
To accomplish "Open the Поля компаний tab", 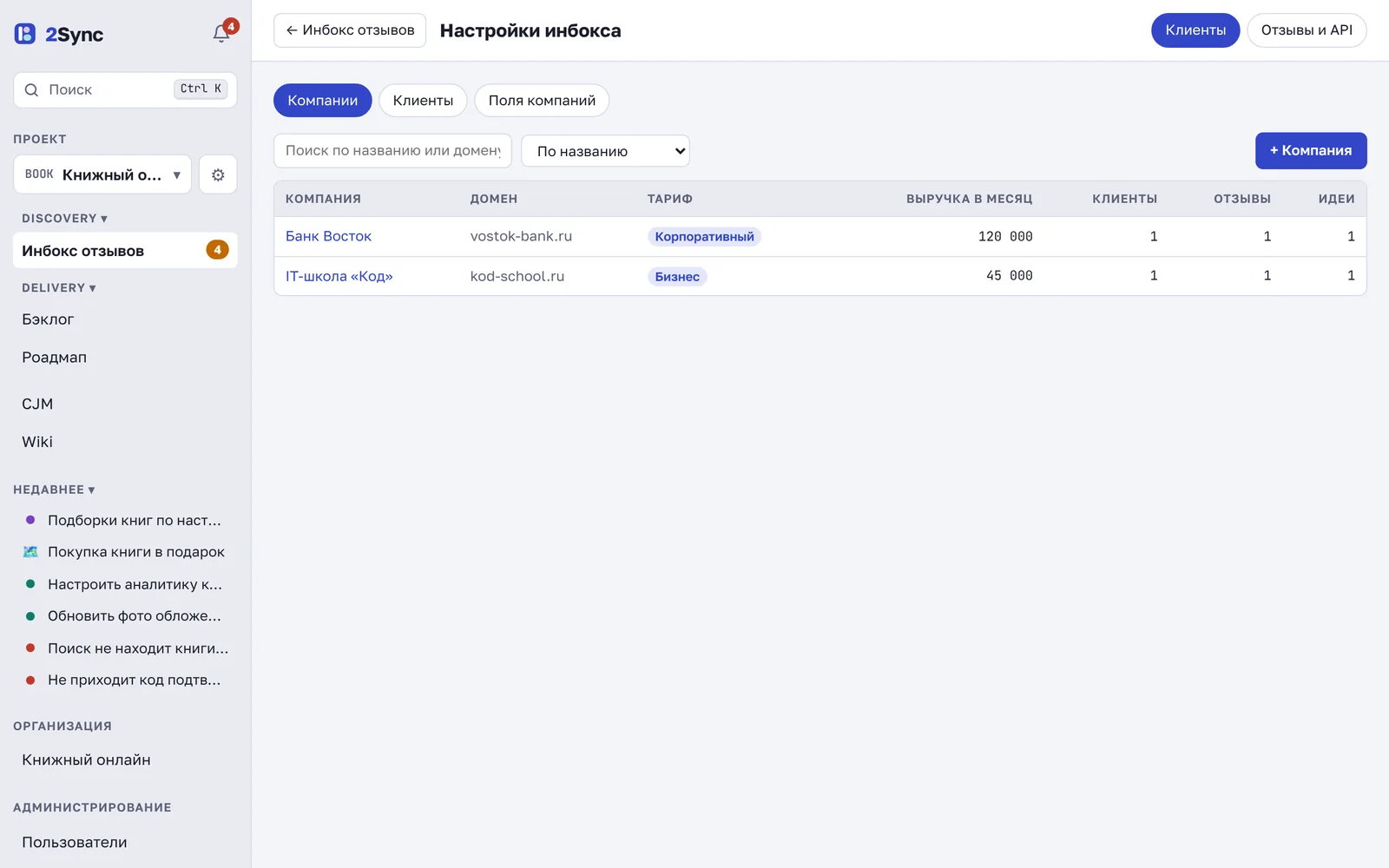I will pos(542,101).
